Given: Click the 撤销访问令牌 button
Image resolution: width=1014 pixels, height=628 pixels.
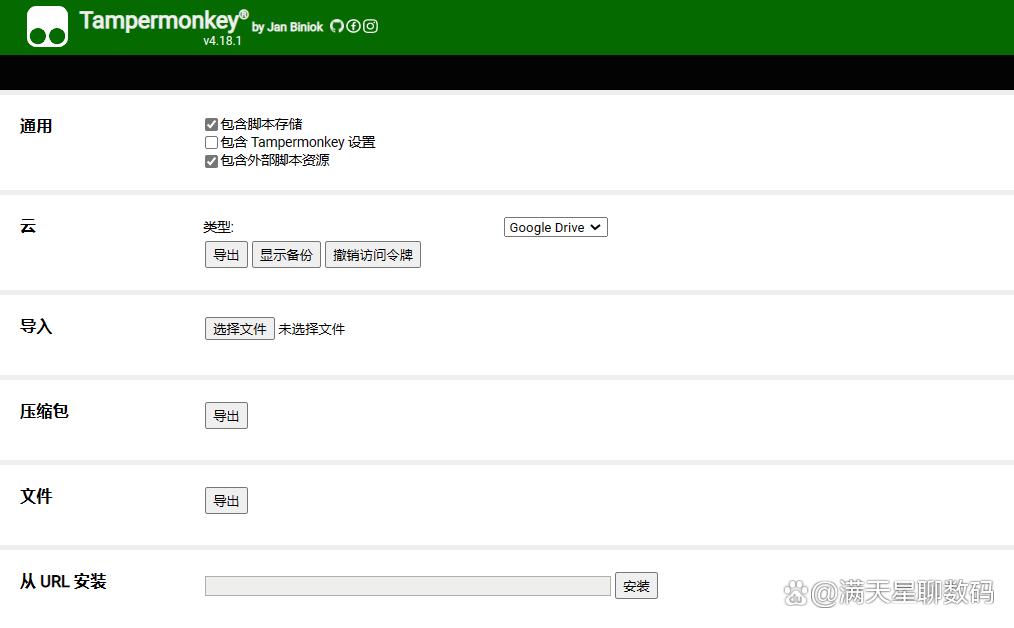Looking at the screenshot, I should click(372, 255).
